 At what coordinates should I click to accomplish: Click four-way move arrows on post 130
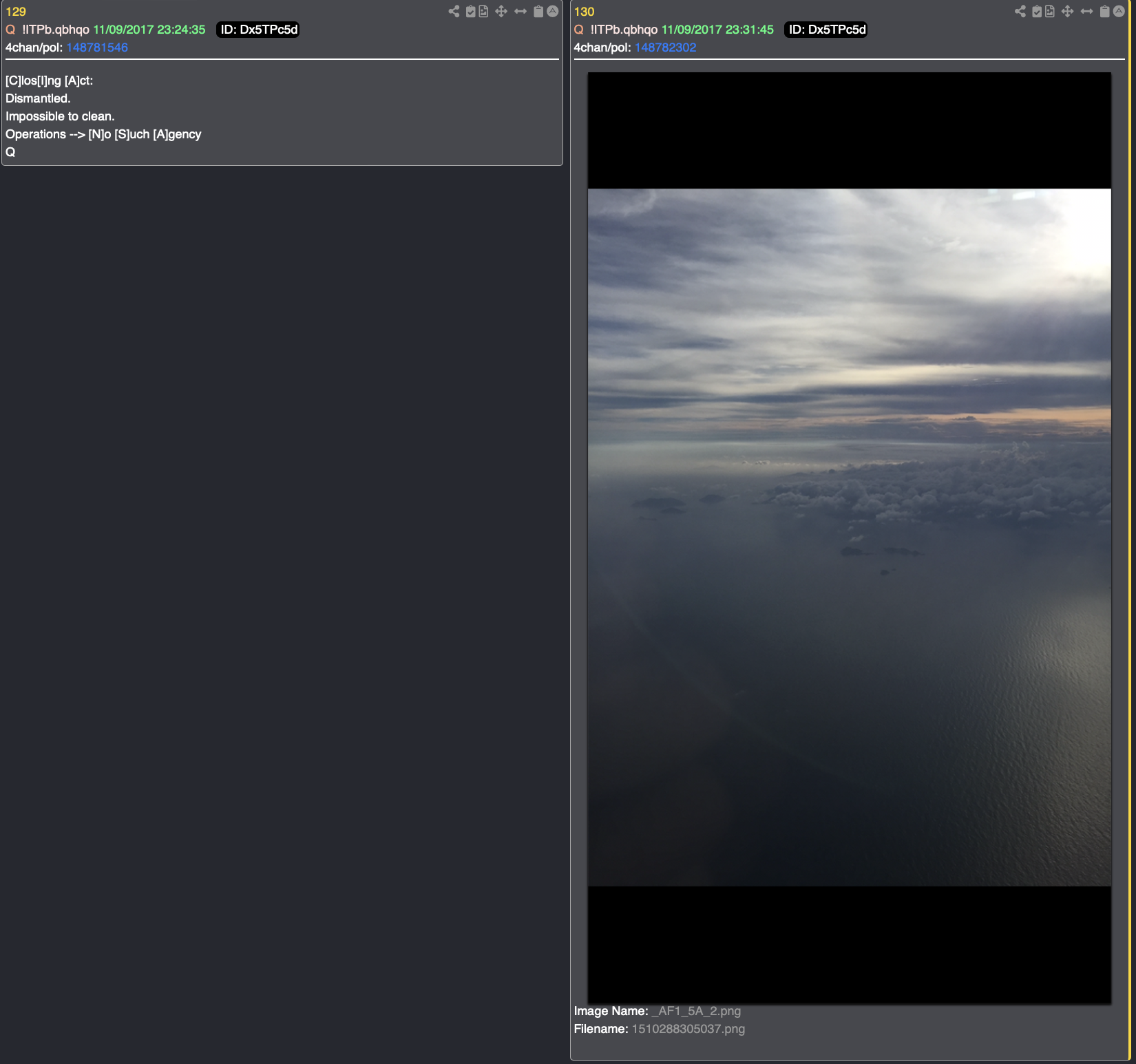(x=1067, y=11)
